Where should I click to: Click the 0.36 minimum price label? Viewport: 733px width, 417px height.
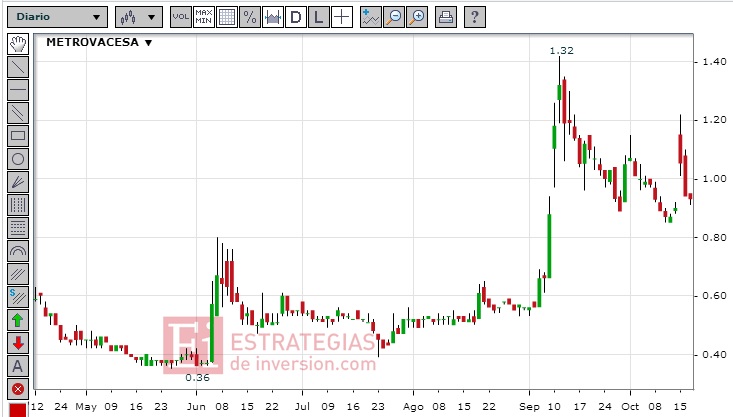pyautogui.click(x=197, y=378)
